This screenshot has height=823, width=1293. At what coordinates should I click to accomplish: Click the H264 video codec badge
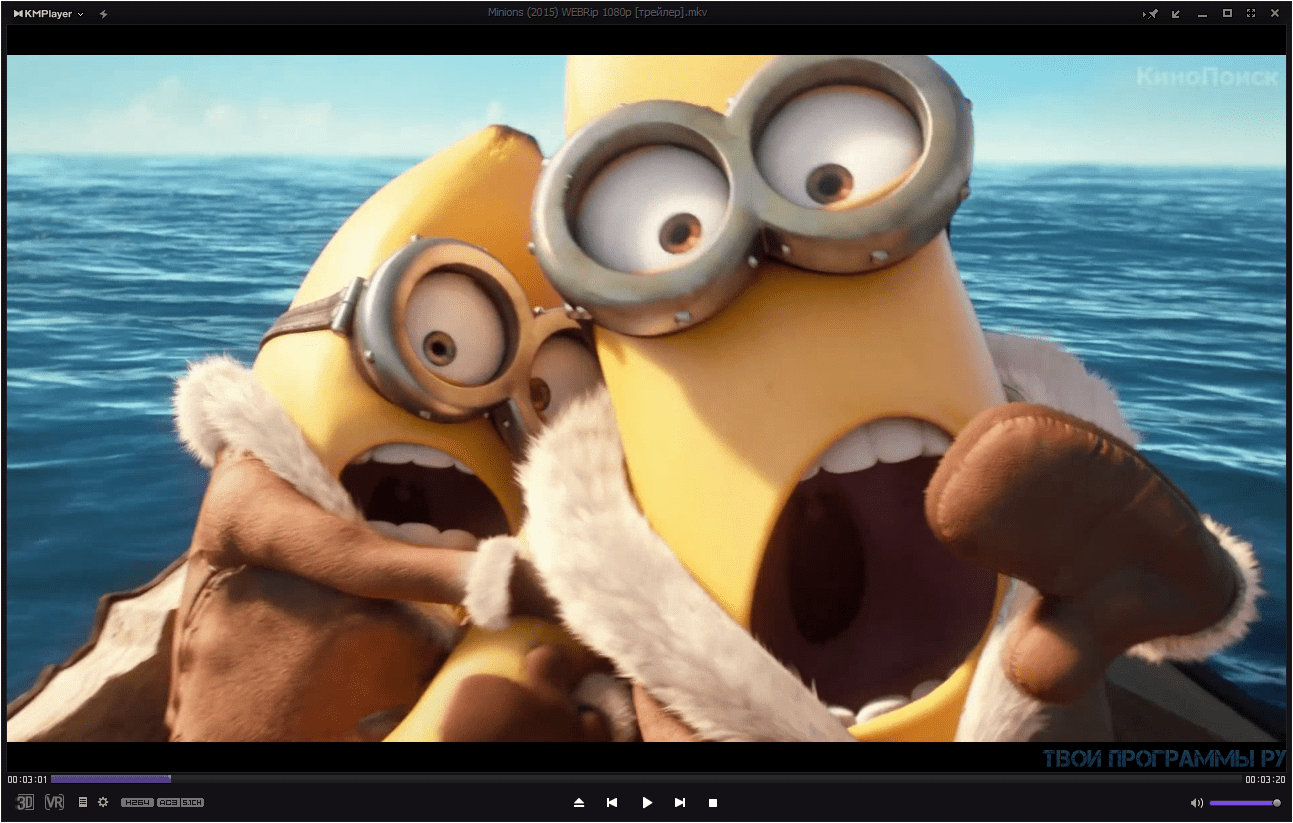(x=137, y=802)
